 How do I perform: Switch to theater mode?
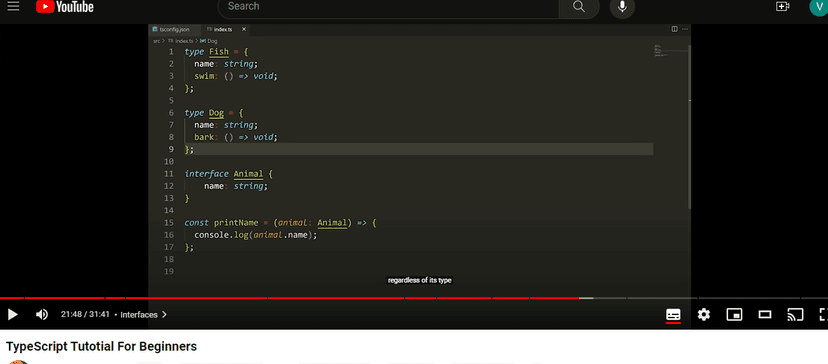pyautogui.click(x=765, y=315)
